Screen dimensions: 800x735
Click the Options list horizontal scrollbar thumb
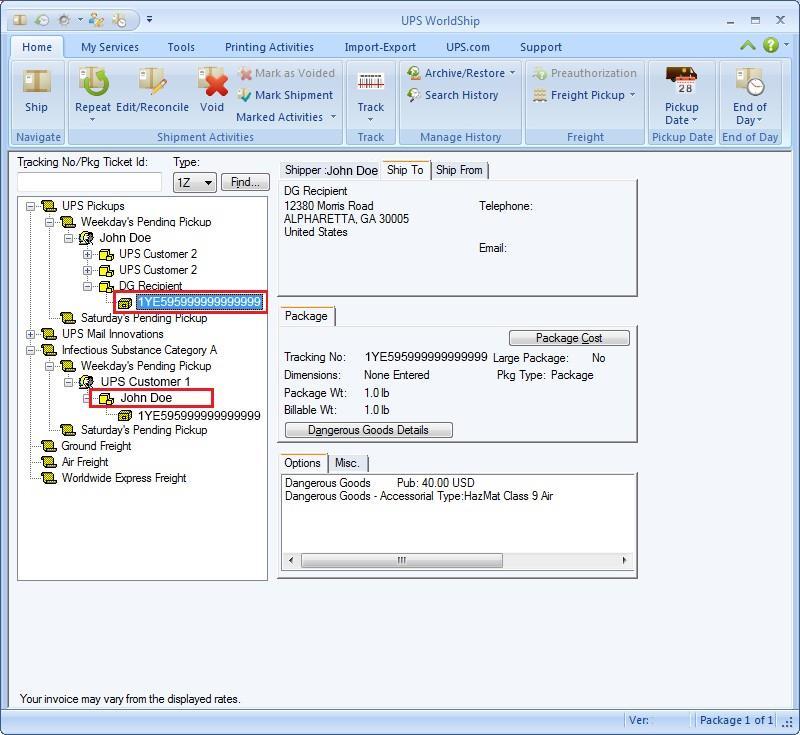[x=402, y=561]
